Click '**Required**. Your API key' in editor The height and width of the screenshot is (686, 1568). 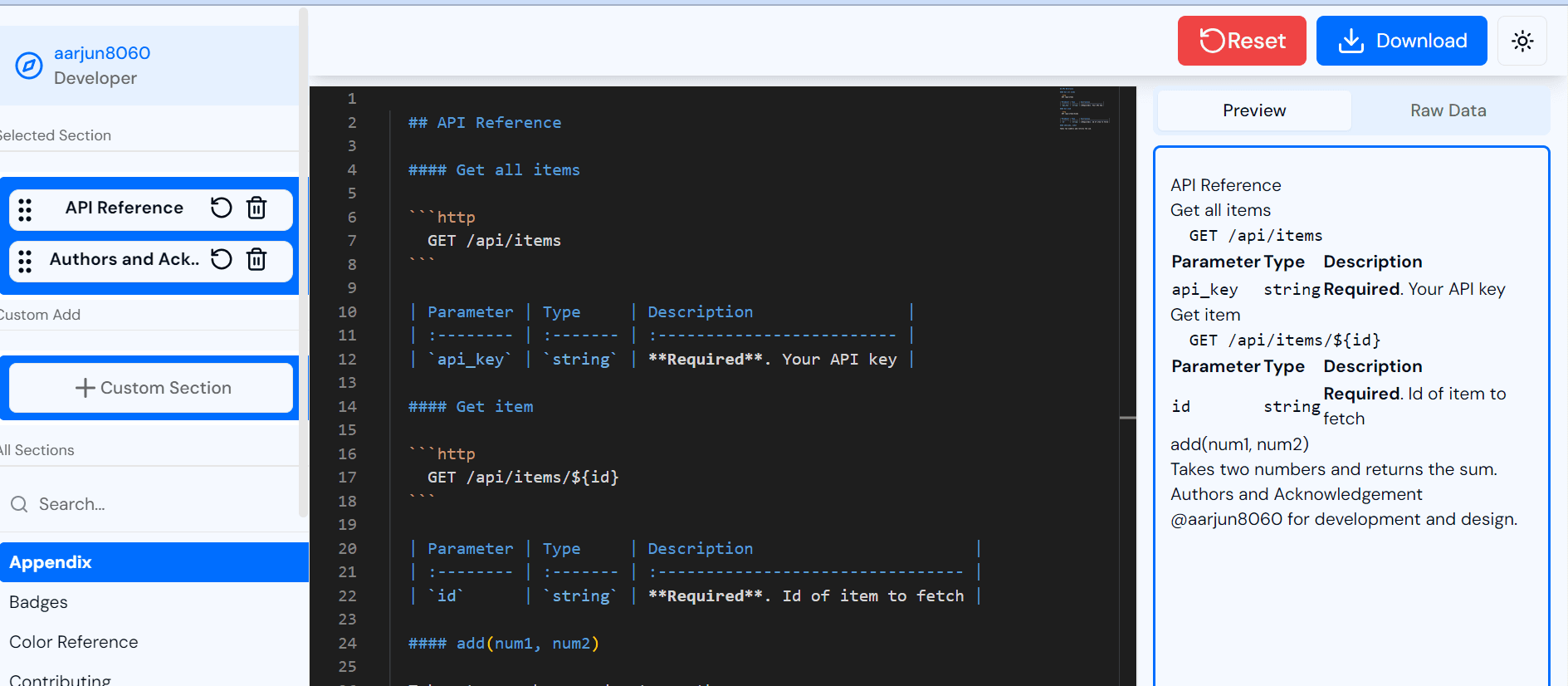pos(772,360)
